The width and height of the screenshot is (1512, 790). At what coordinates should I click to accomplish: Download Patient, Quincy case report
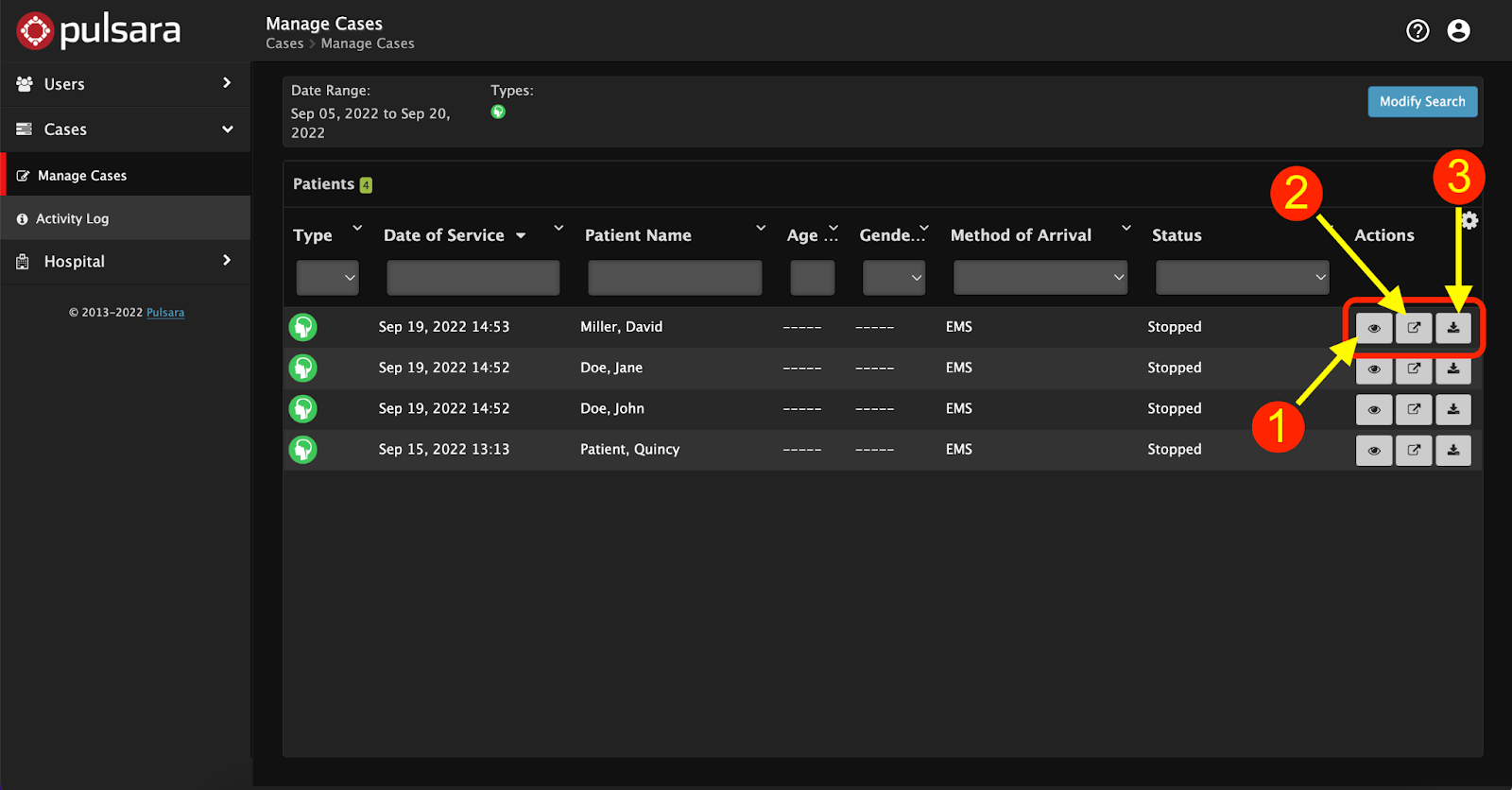1453,450
